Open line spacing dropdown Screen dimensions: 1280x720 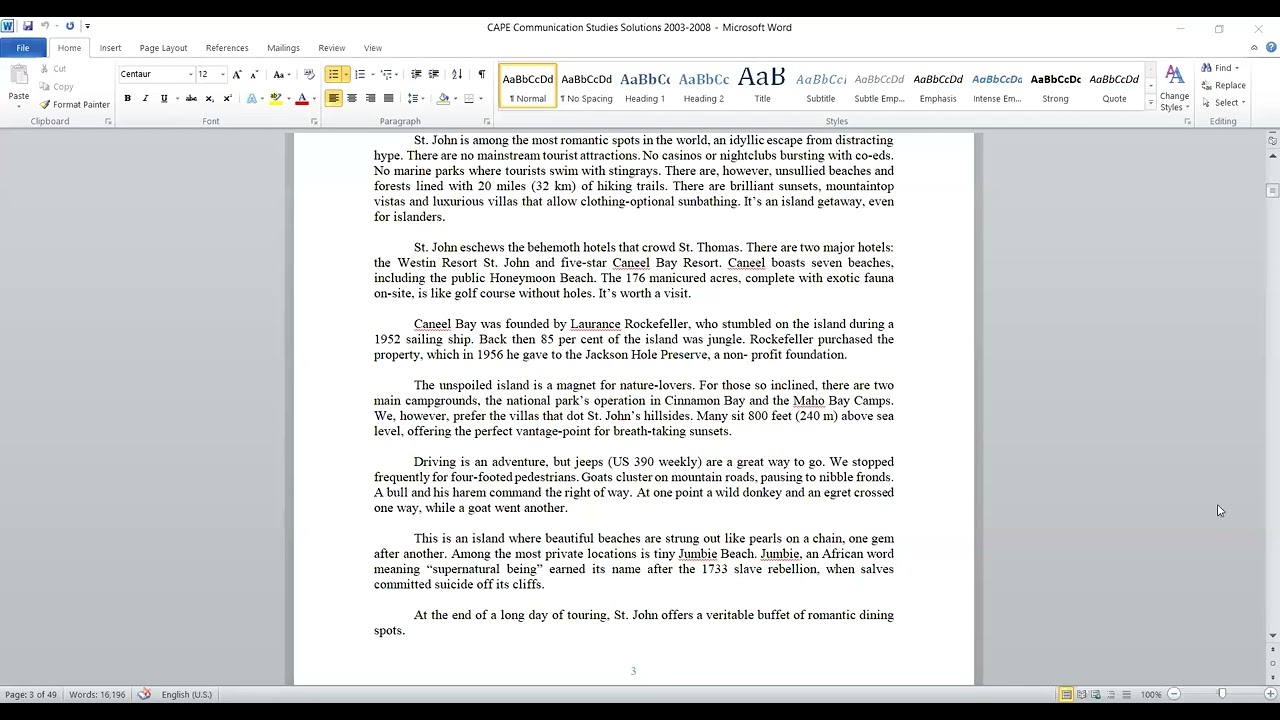pos(415,98)
